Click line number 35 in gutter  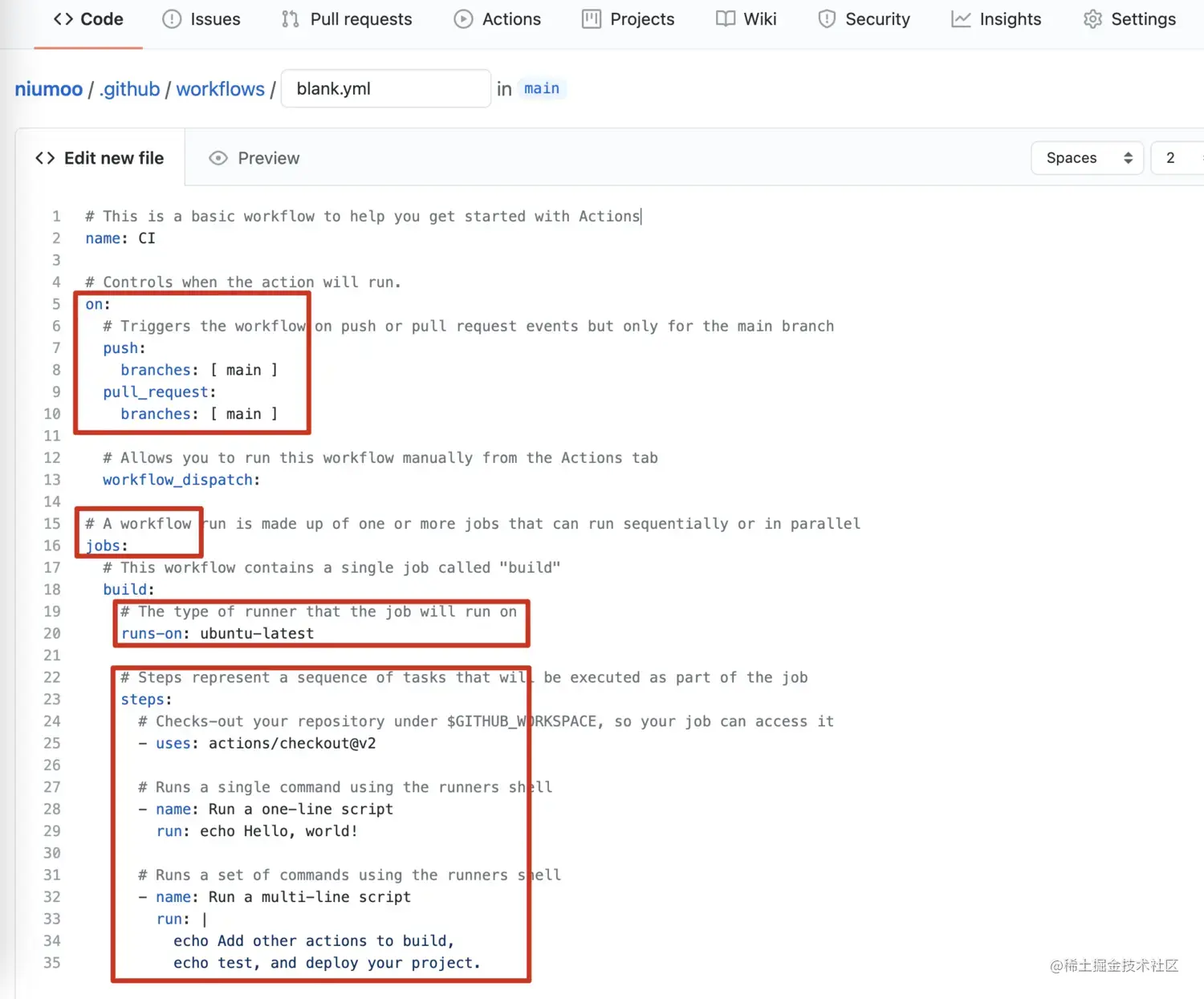52,963
